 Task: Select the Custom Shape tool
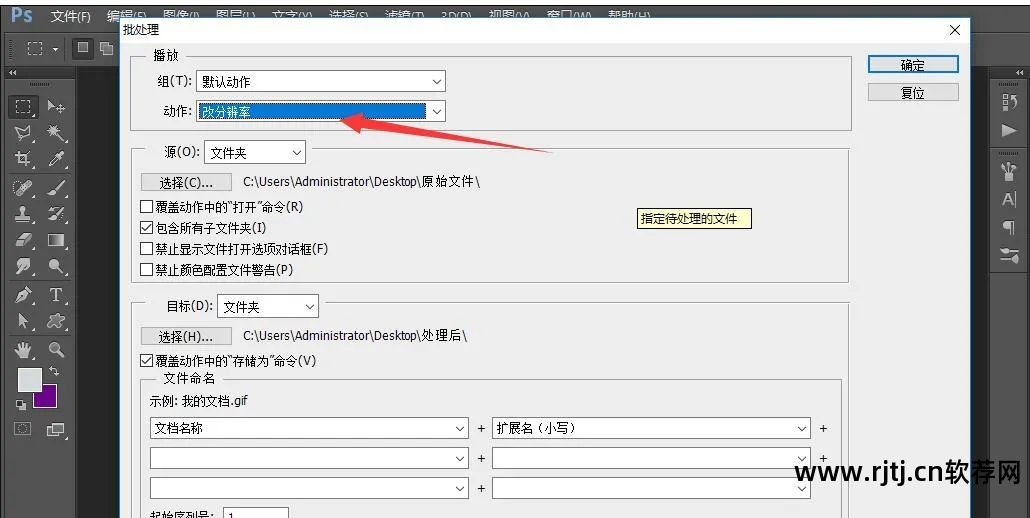tap(56, 320)
